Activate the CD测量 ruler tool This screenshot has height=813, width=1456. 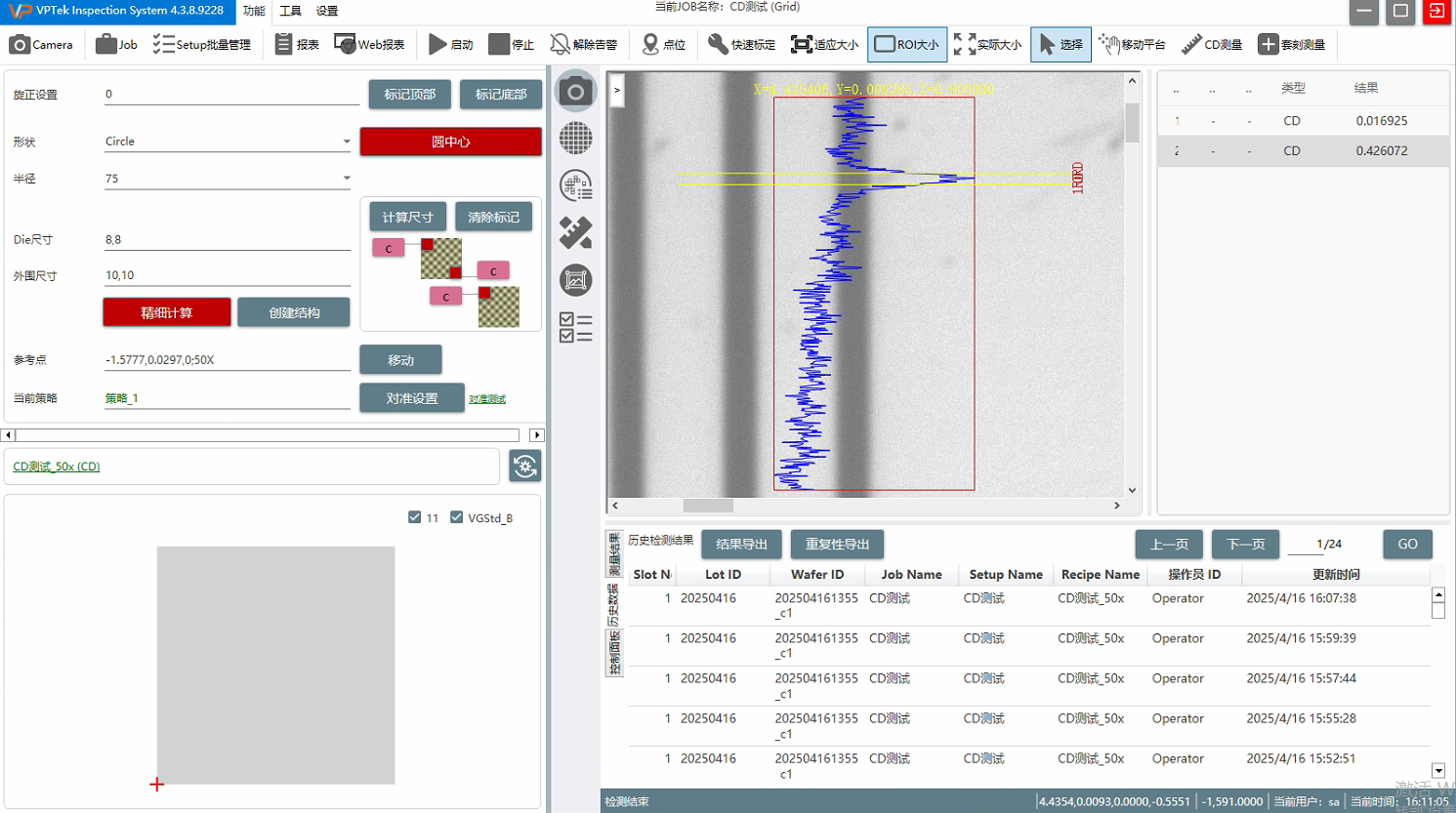pos(1211,45)
